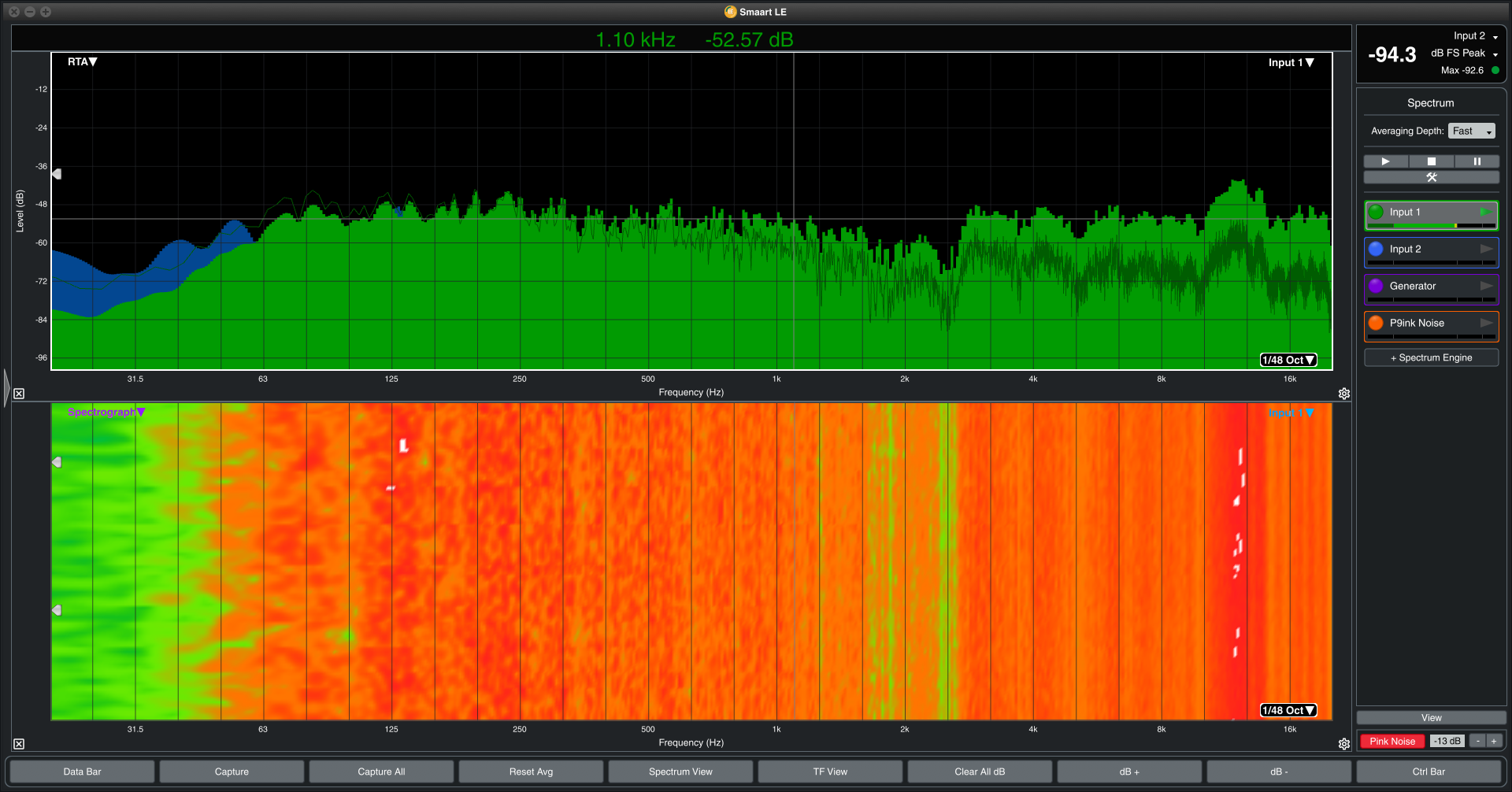Decrease generator level with minus button
This screenshot has height=792, width=1512.
pos(1478,741)
